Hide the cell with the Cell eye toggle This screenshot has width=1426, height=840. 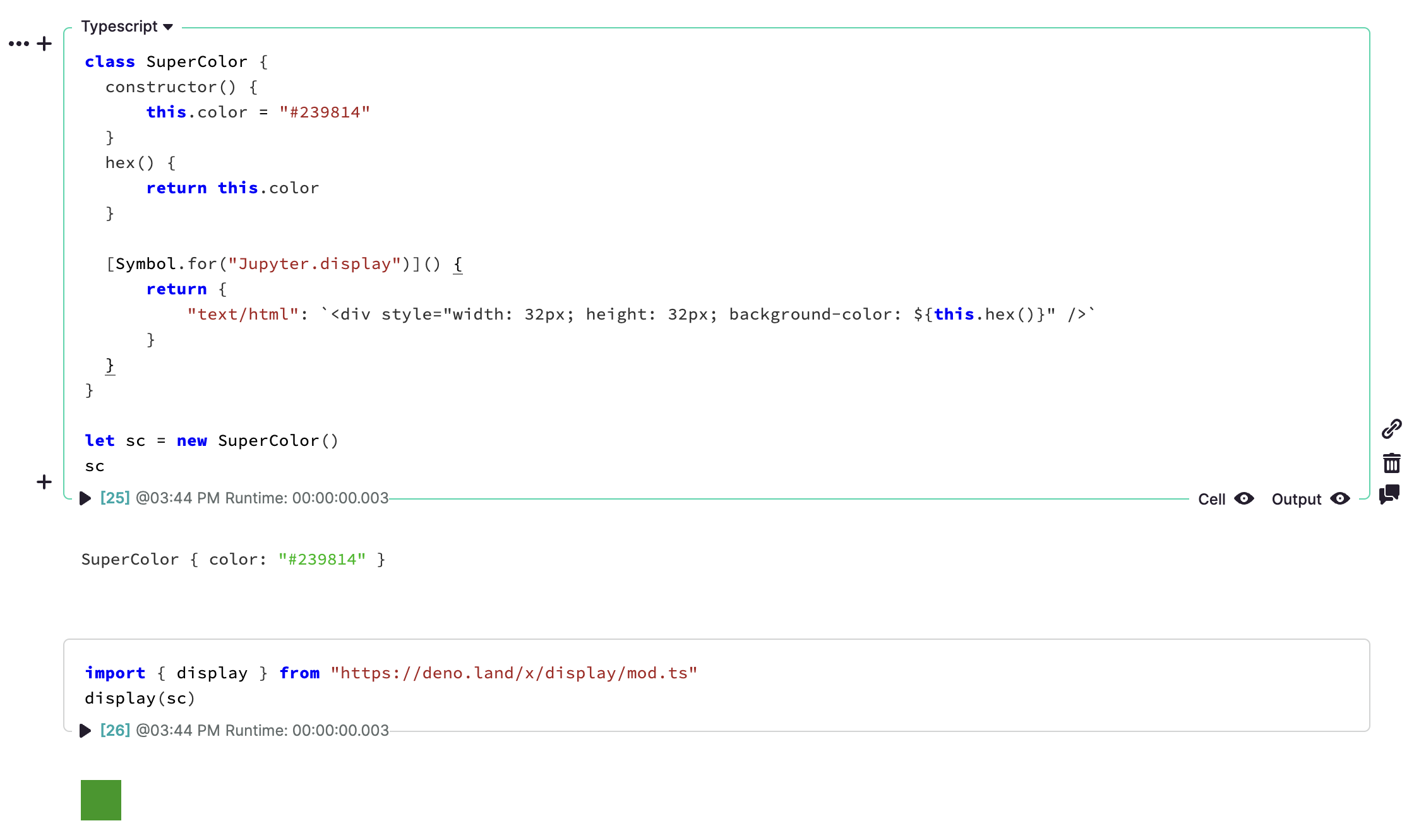tap(1243, 499)
